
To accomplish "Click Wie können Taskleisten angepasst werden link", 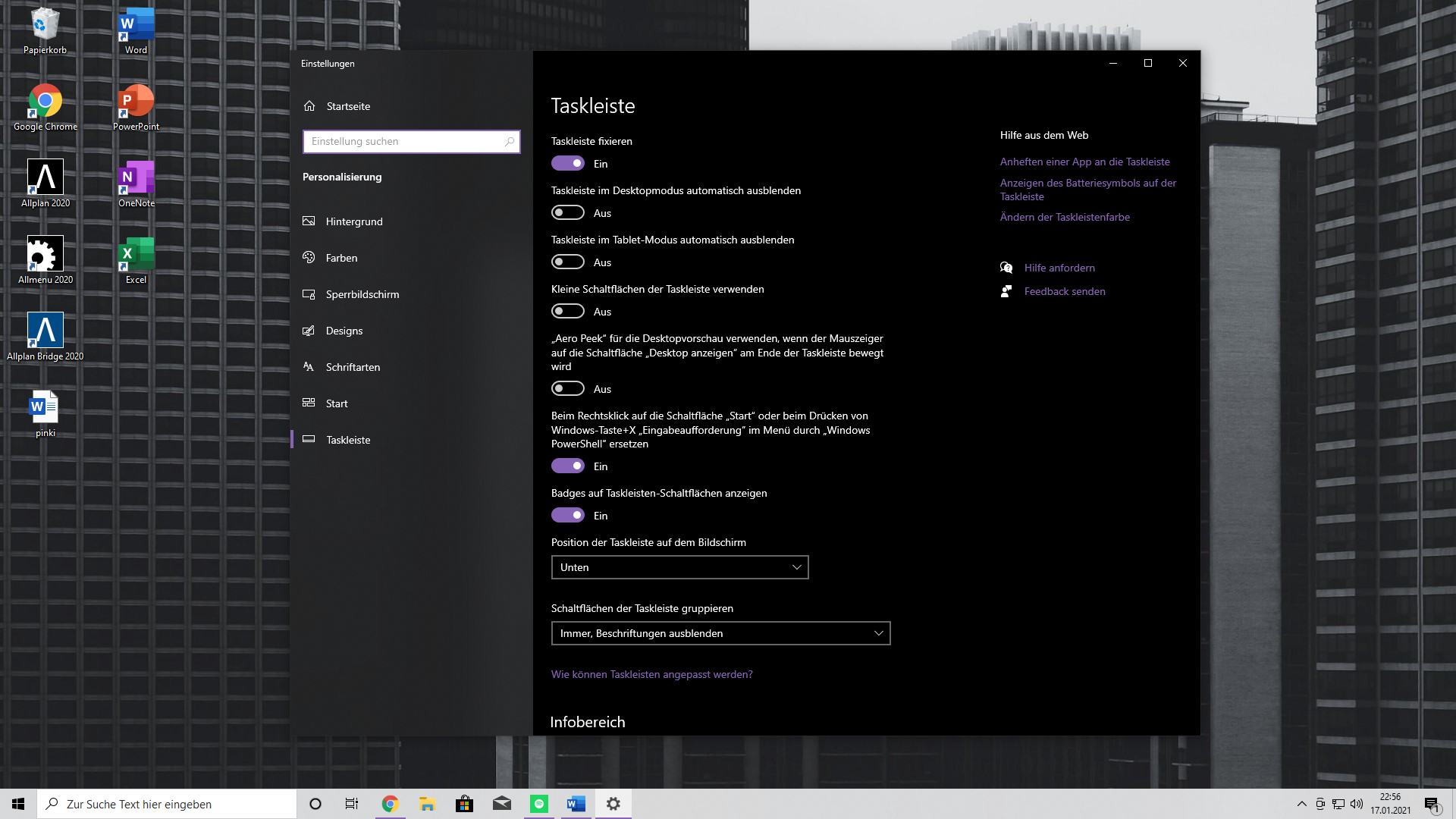I will coord(651,674).
